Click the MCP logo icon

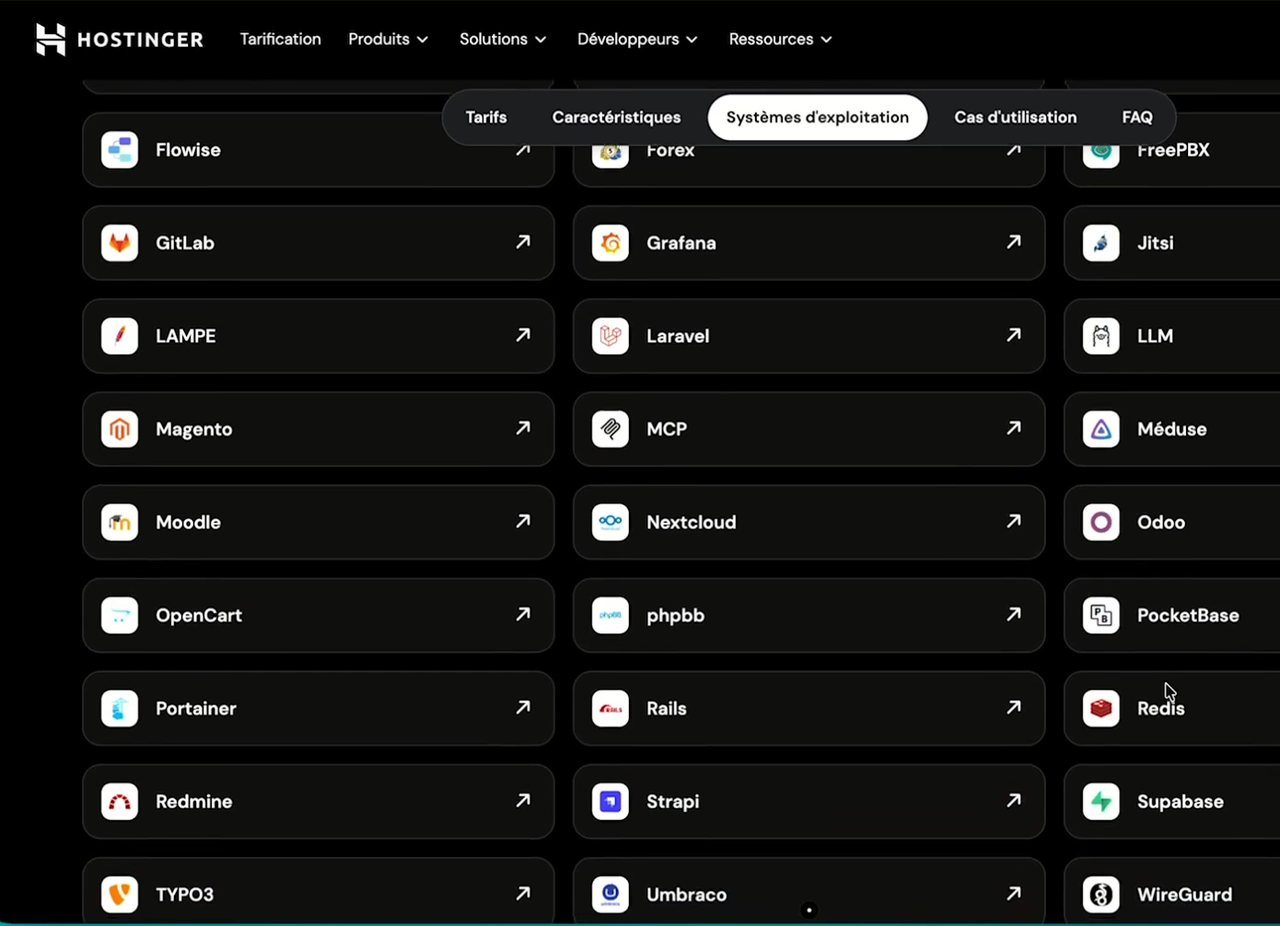610,429
